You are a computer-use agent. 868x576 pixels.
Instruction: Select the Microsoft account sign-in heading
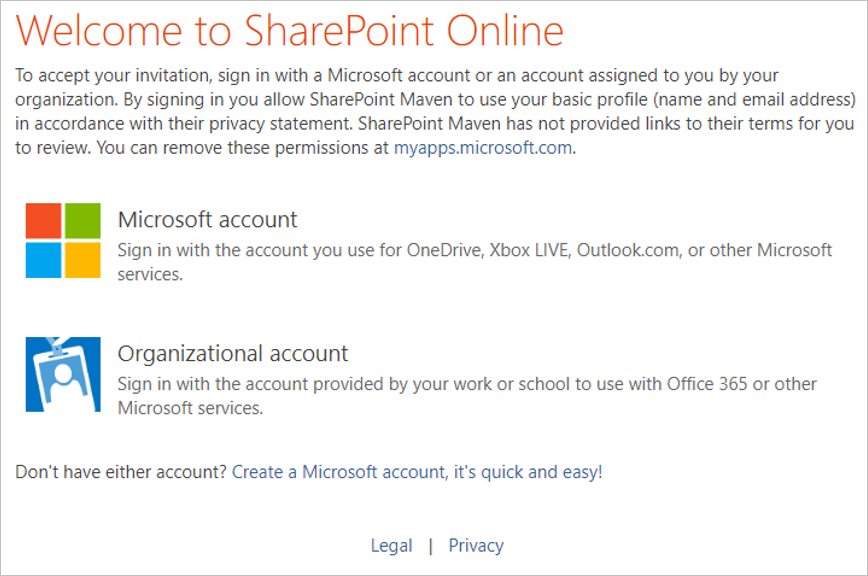tap(208, 220)
